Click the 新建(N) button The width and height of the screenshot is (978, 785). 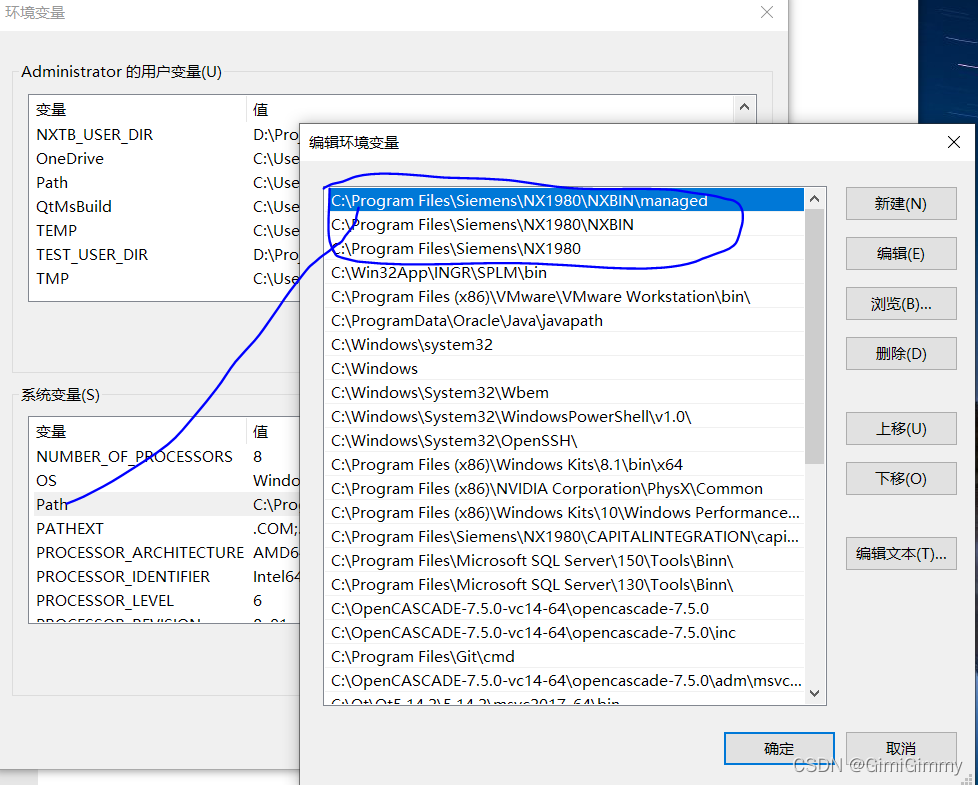(901, 204)
